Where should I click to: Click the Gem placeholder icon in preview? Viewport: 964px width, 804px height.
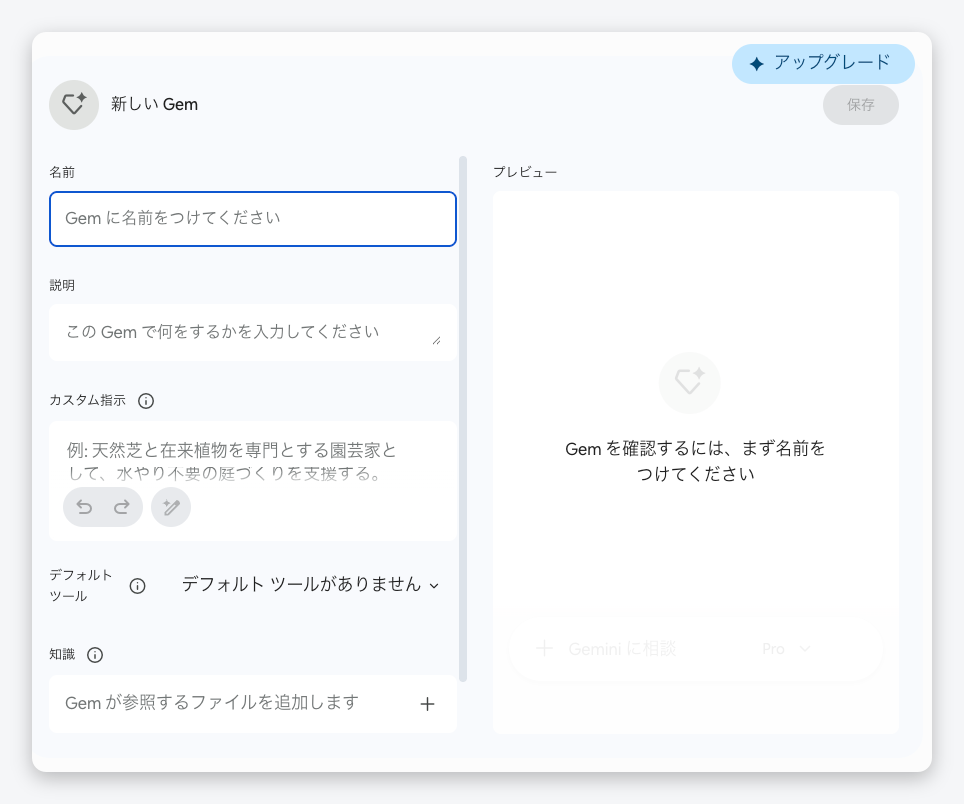(x=689, y=382)
